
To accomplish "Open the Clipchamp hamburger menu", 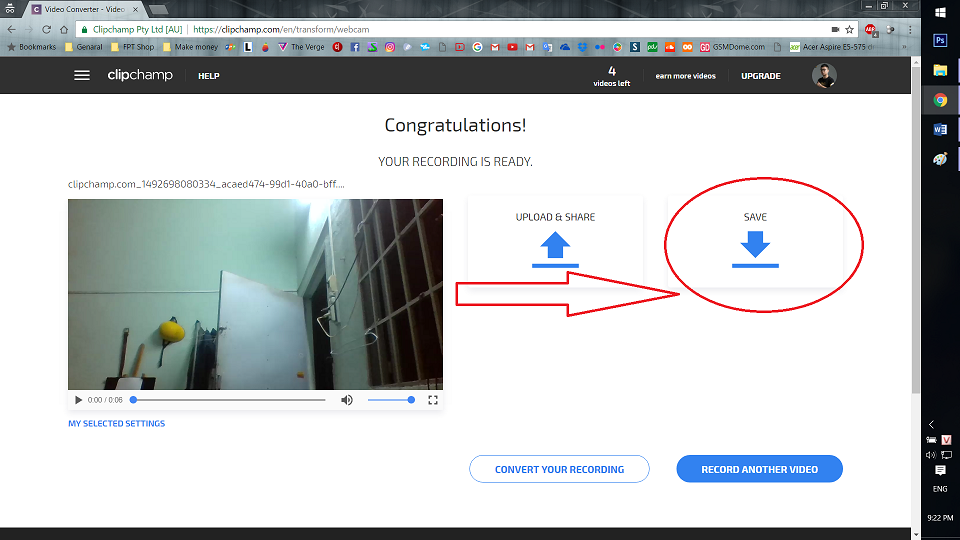I will [x=82, y=75].
